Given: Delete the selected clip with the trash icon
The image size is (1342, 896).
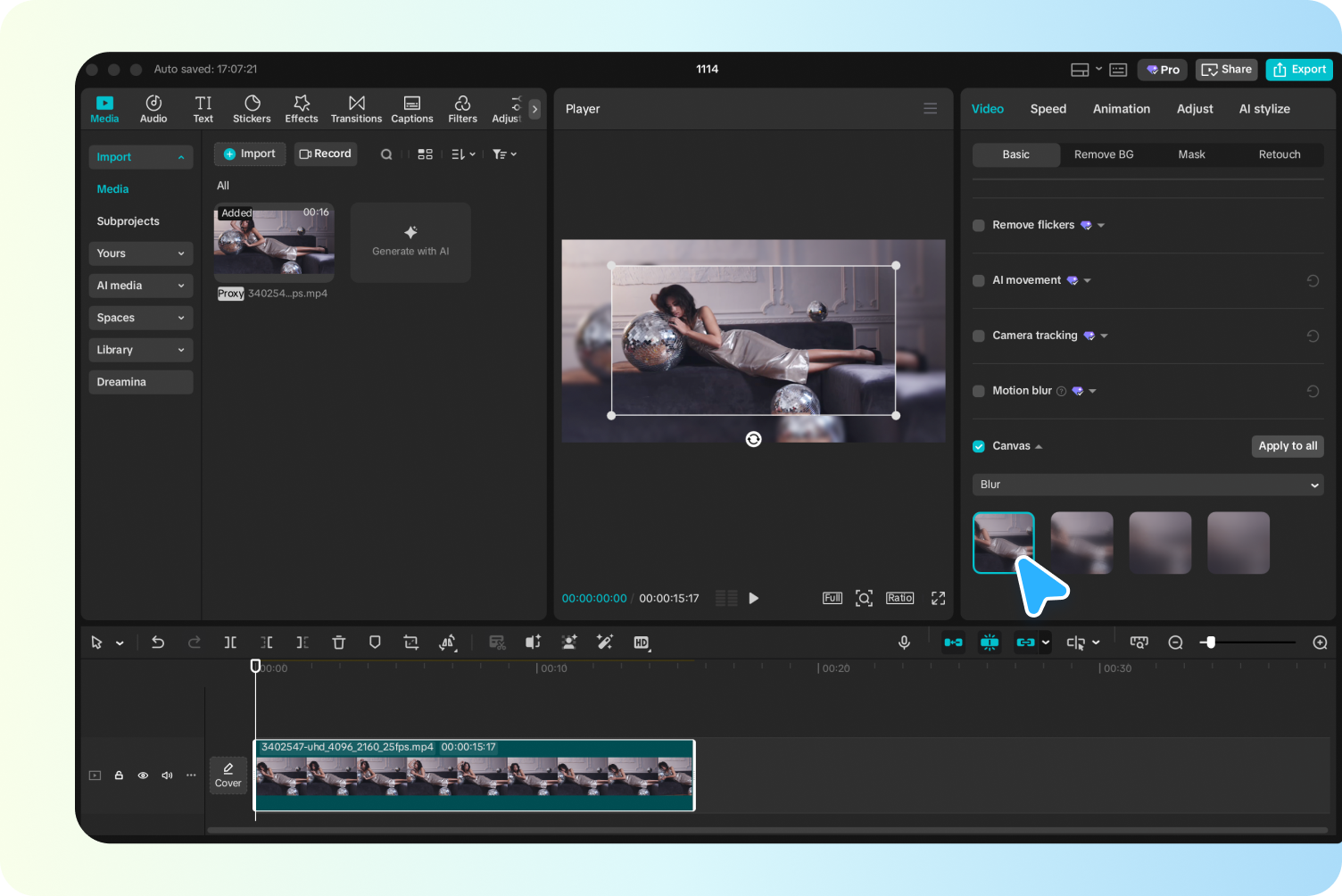Looking at the screenshot, I should pyautogui.click(x=339, y=642).
